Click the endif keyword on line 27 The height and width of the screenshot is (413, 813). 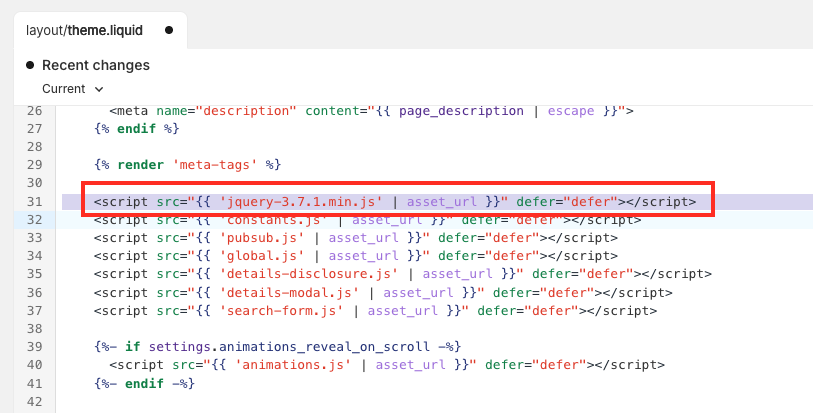click(136, 129)
